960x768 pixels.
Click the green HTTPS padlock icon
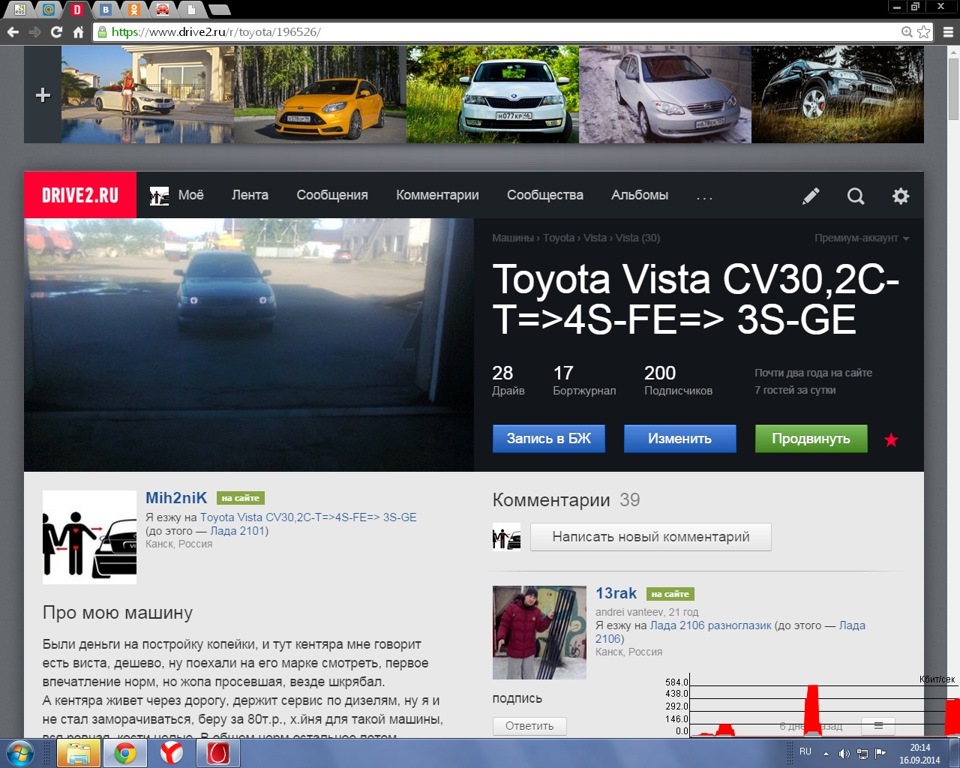click(x=102, y=32)
